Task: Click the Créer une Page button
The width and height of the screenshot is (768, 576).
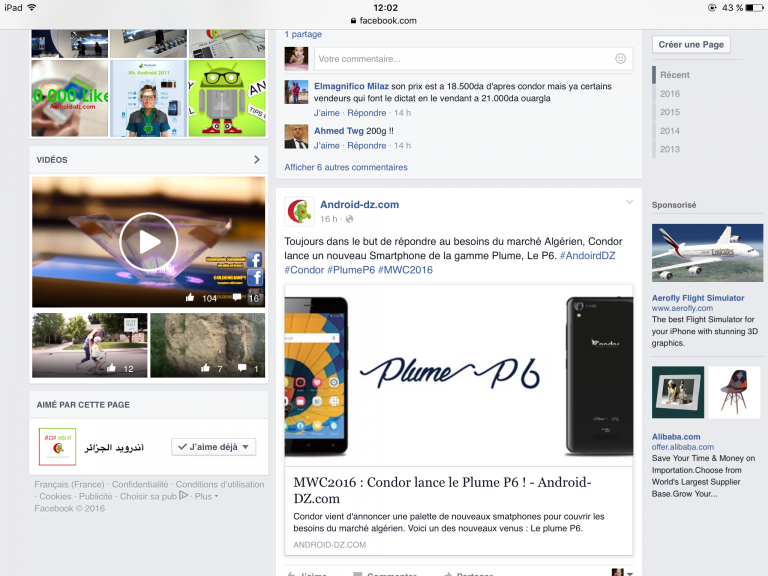Action: tap(691, 45)
